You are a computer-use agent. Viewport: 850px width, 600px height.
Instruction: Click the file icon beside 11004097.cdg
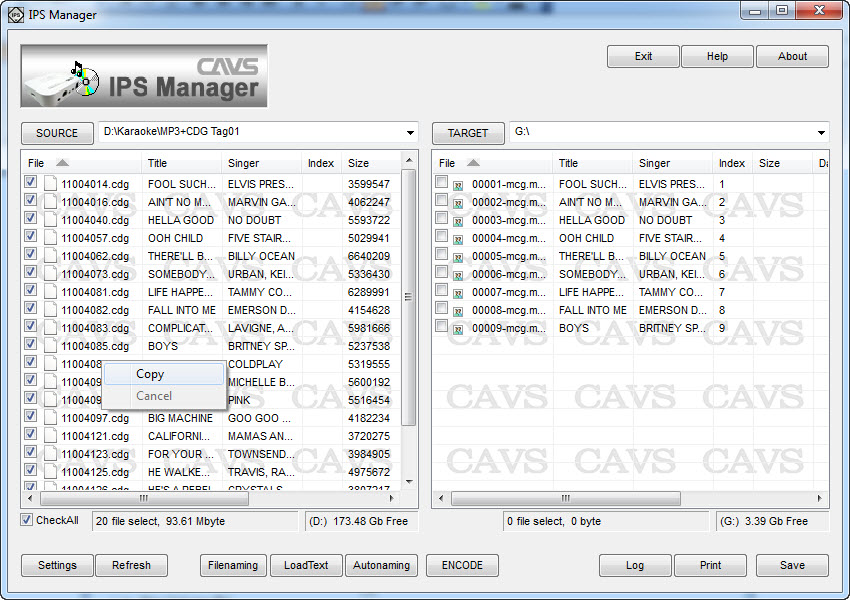[x=49, y=418]
